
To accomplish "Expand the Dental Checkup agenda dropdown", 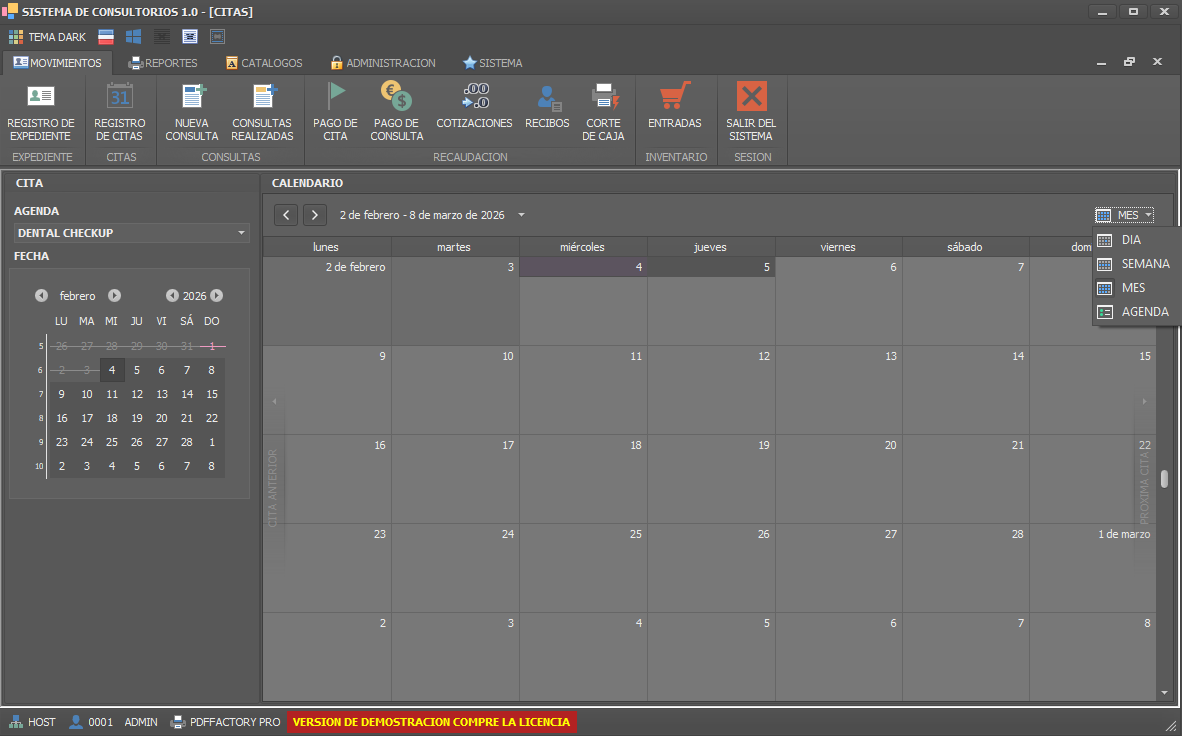I will pos(242,233).
